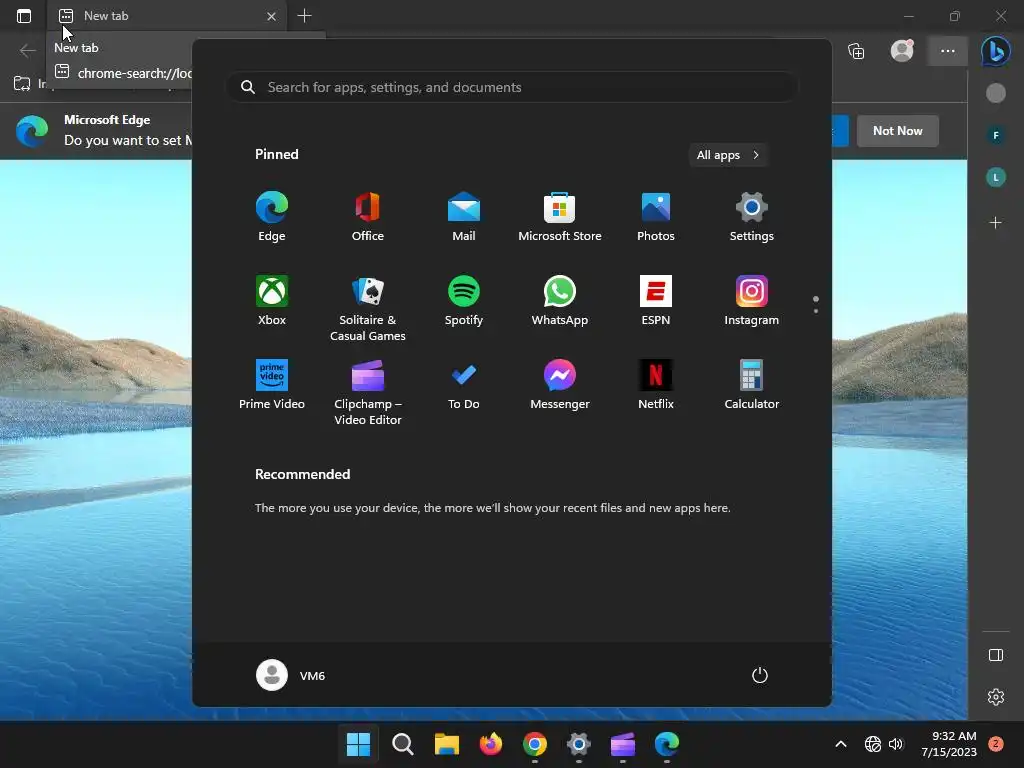Open the network status tray icon

872,744
